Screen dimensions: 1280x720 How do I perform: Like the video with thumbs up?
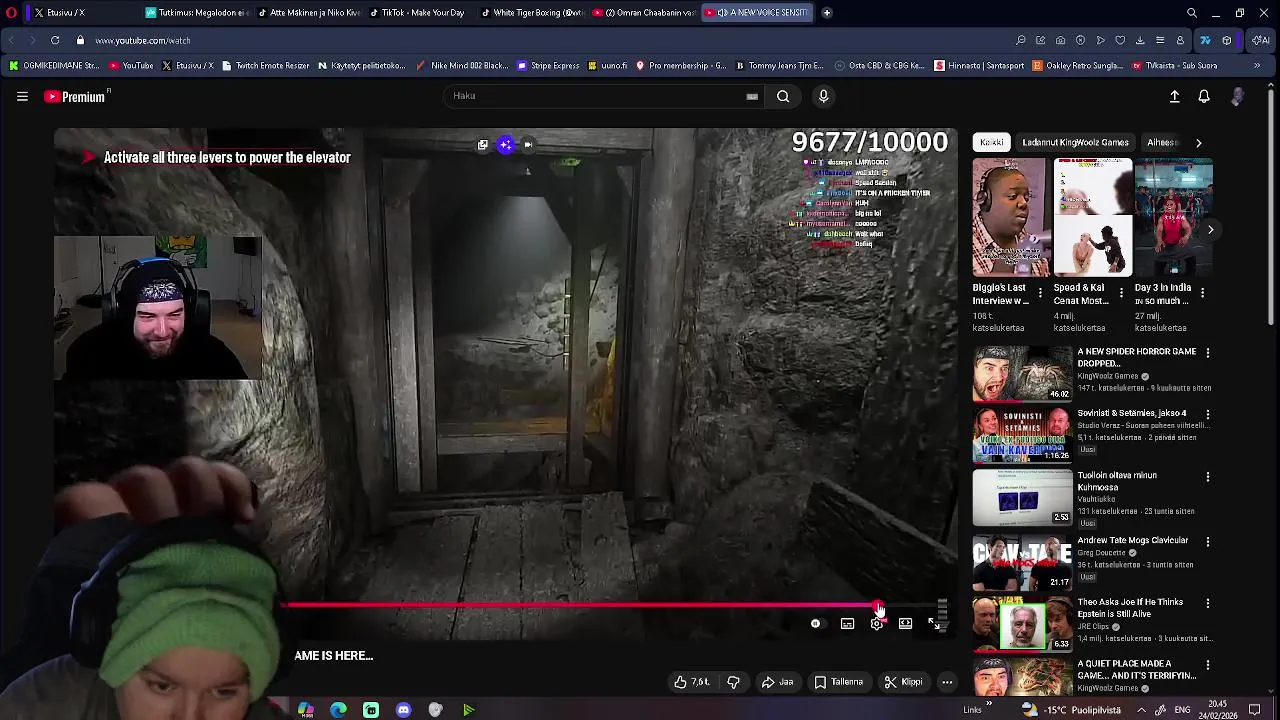(x=692, y=682)
